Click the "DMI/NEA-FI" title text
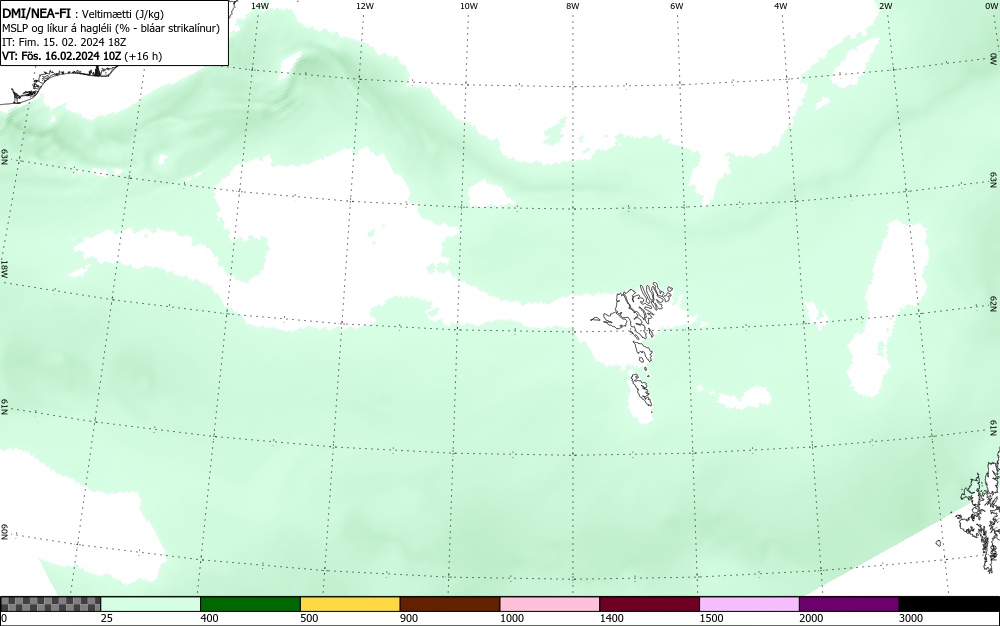Viewport: 1000px width, 626px height. click(36, 13)
